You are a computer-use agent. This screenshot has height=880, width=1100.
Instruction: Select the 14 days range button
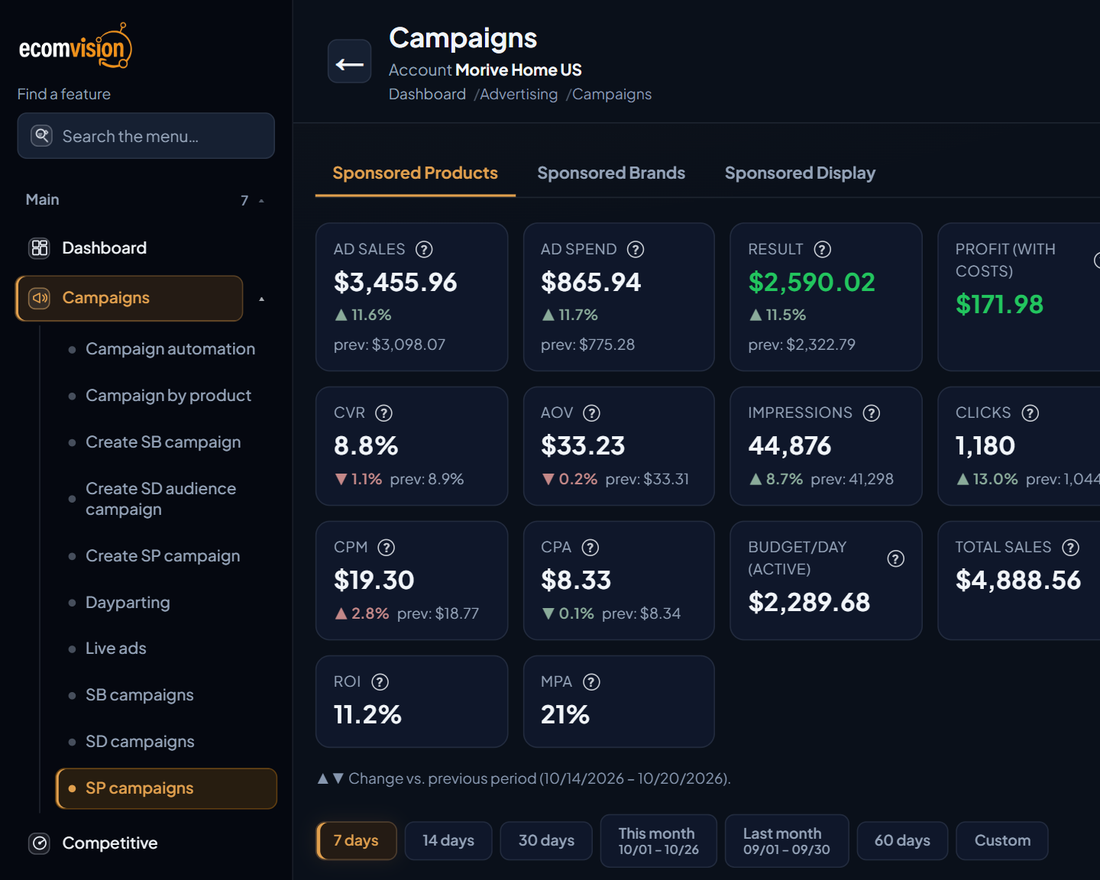tap(448, 841)
